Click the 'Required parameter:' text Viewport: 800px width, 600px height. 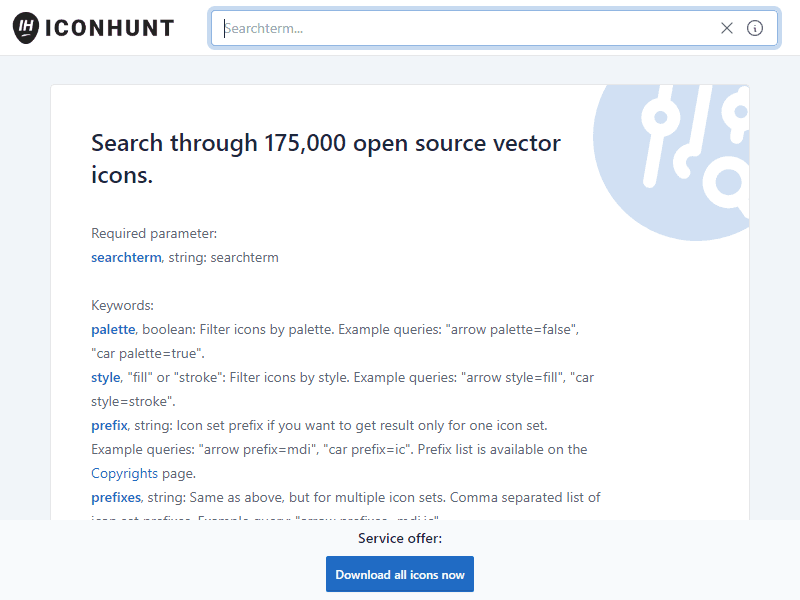(154, 233)
